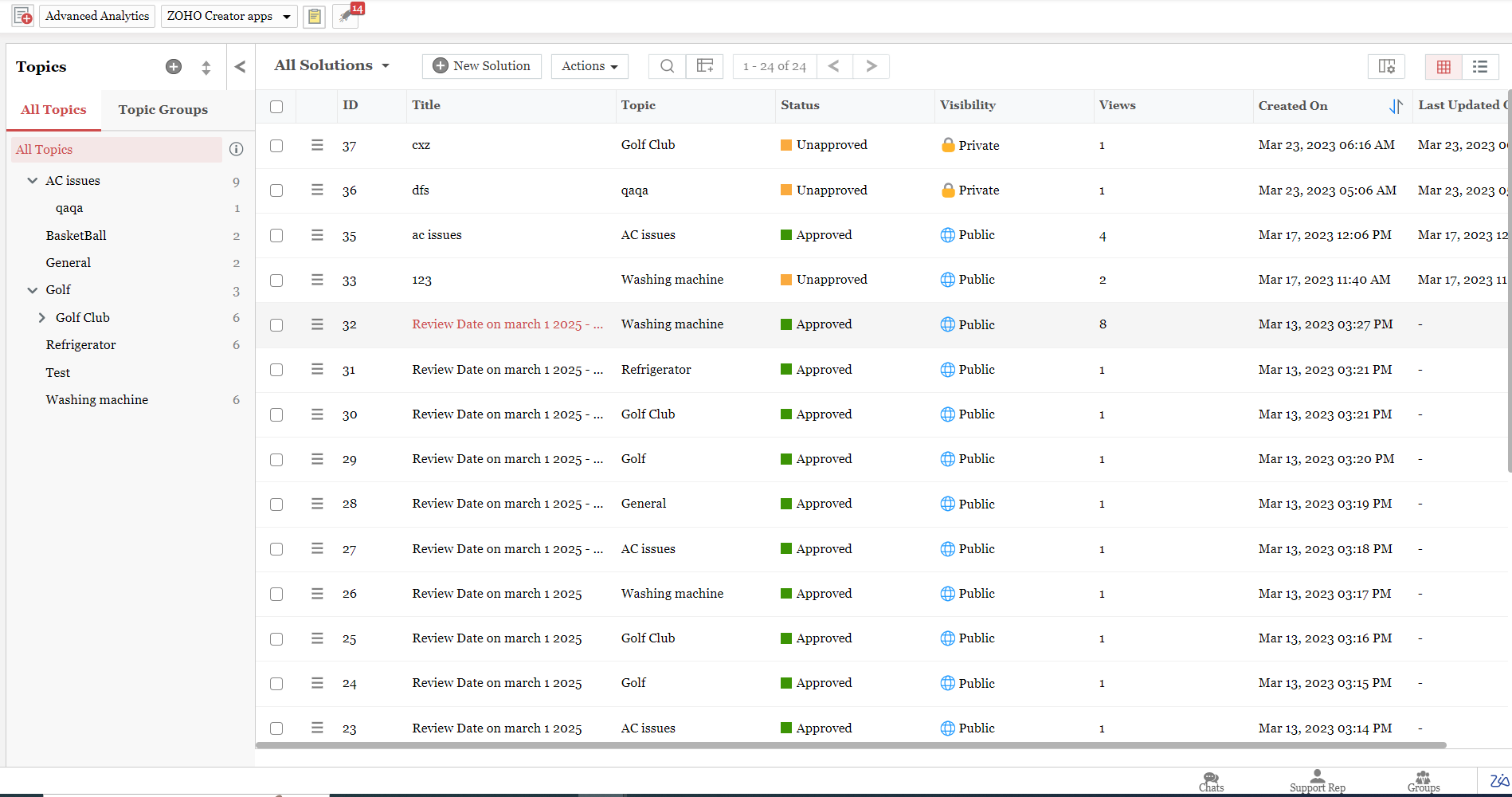The width and height of the screenshot is (1512, 797).
Task: Open the Actions menu
Action: 590,66
